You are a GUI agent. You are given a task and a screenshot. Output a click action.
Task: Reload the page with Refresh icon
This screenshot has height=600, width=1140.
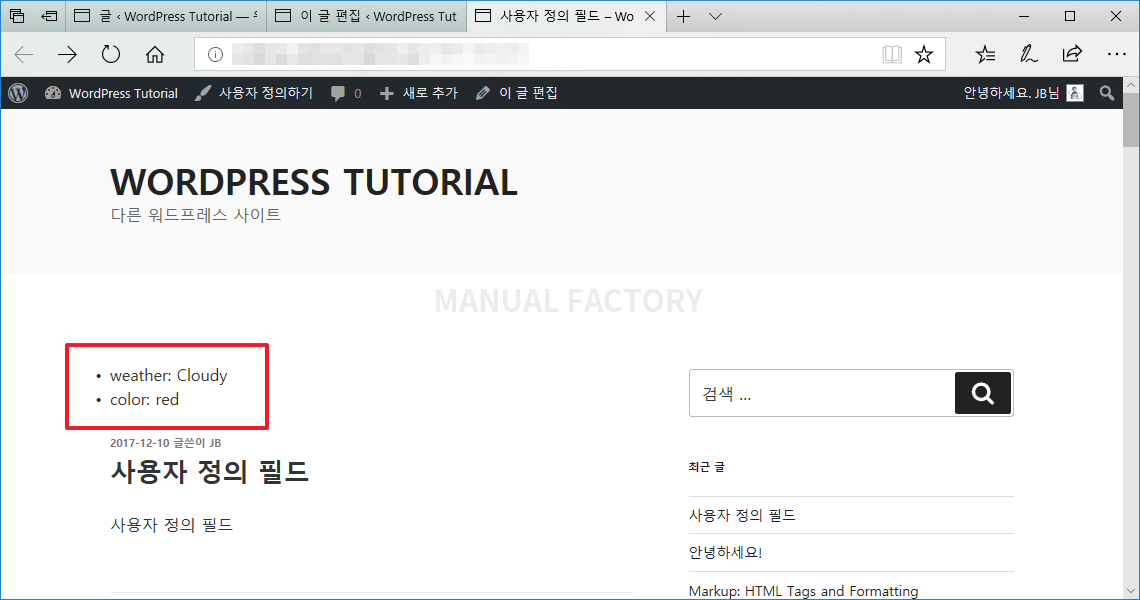[x=111, y=55]
